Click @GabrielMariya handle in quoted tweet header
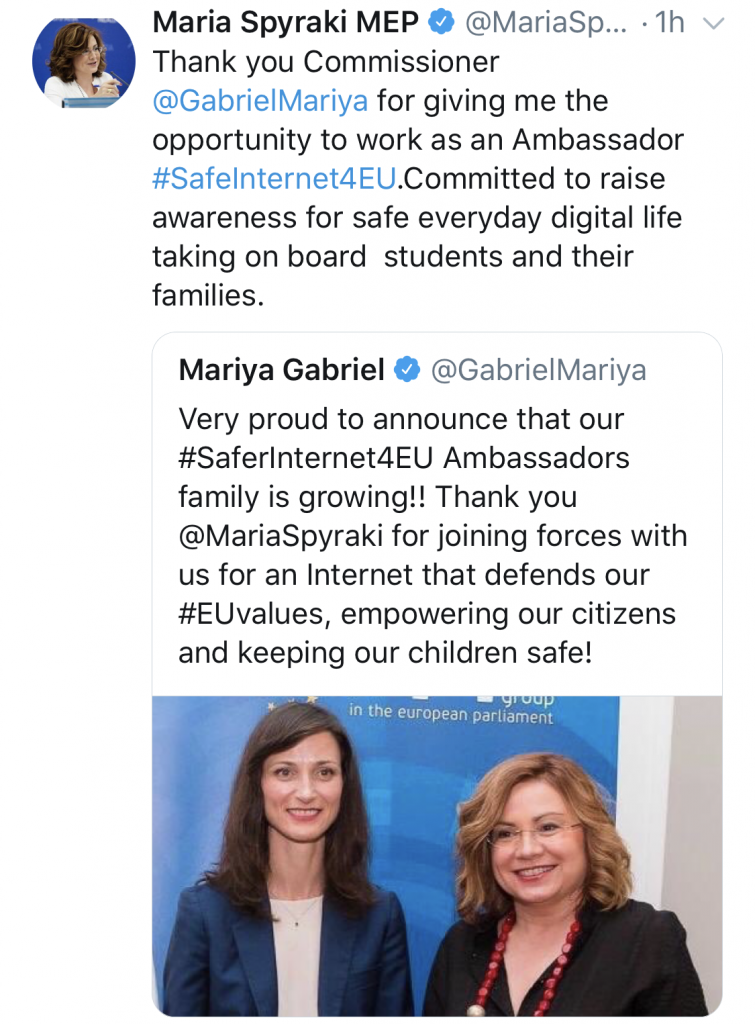The height and width of the screenshot is (1024, 755). pyautogui.click(x=538, y=370)
